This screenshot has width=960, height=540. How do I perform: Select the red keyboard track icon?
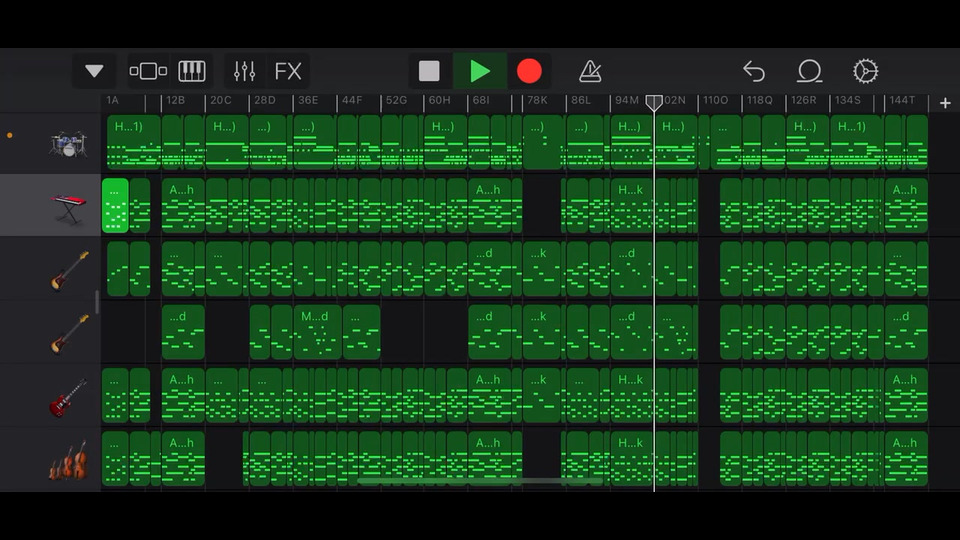[69, 208]
